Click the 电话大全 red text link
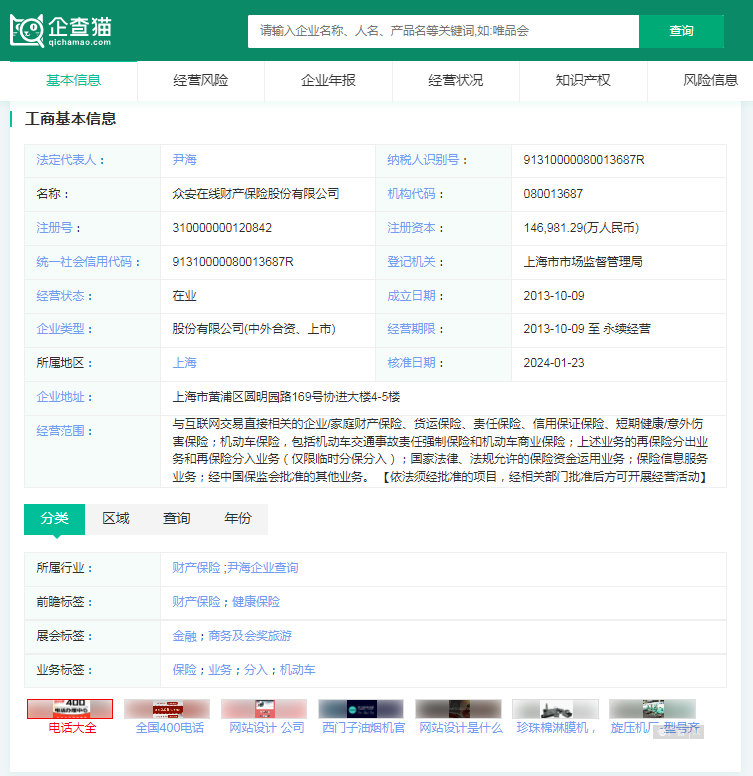753x776 pixels. pyautogui.click(x=72, y=728)
